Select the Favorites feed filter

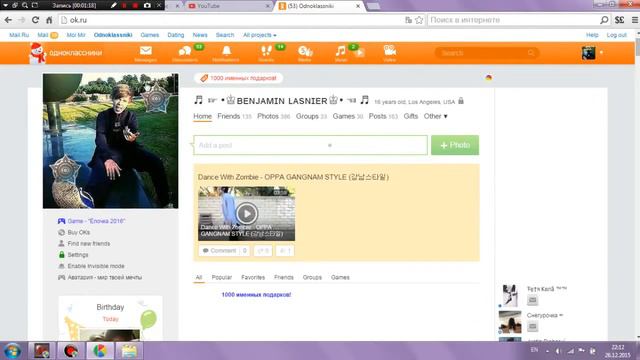(x=253, y=277)
